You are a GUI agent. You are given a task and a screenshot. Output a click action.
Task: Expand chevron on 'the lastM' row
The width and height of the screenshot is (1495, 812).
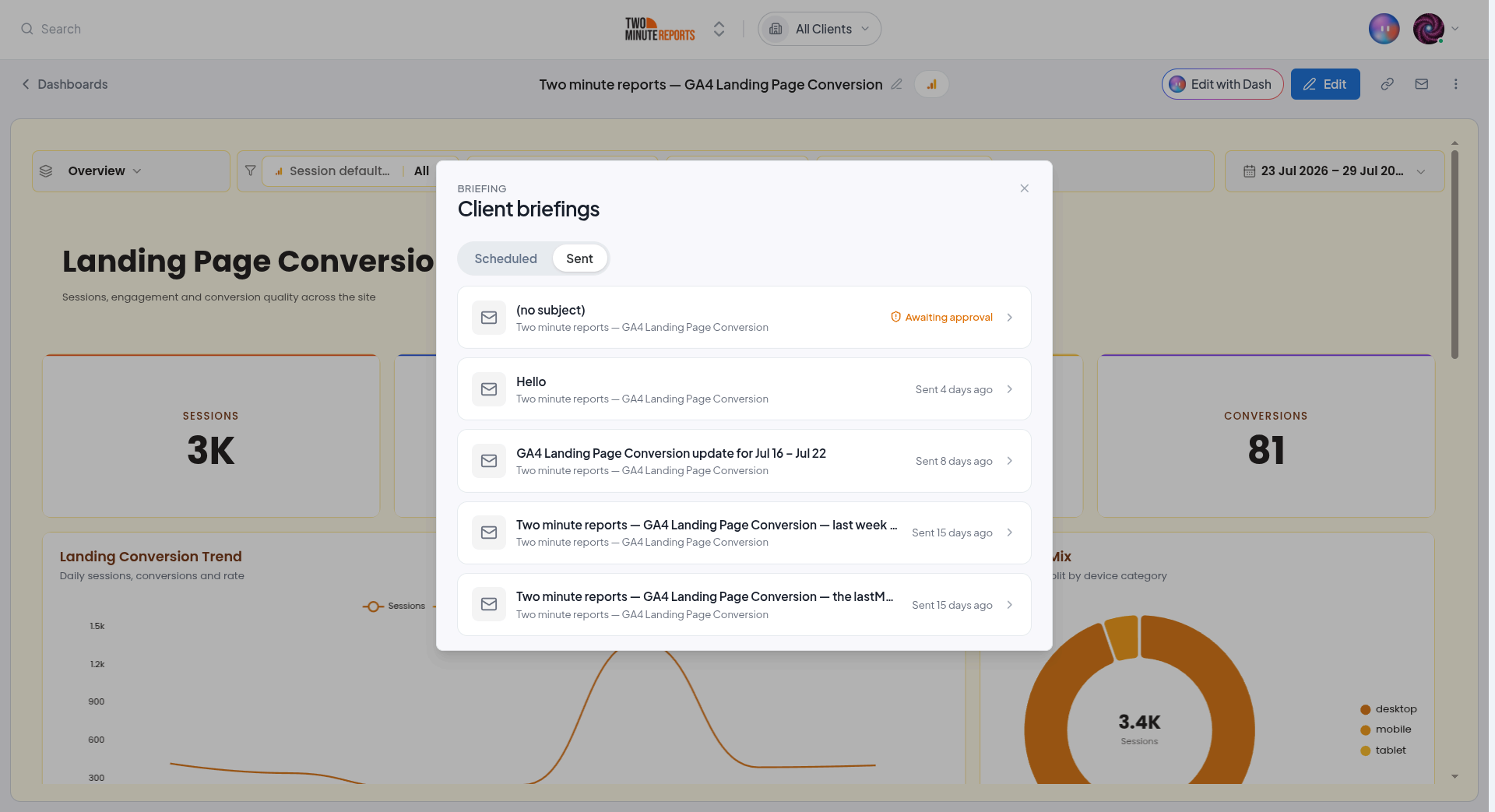coord(1009,605)
